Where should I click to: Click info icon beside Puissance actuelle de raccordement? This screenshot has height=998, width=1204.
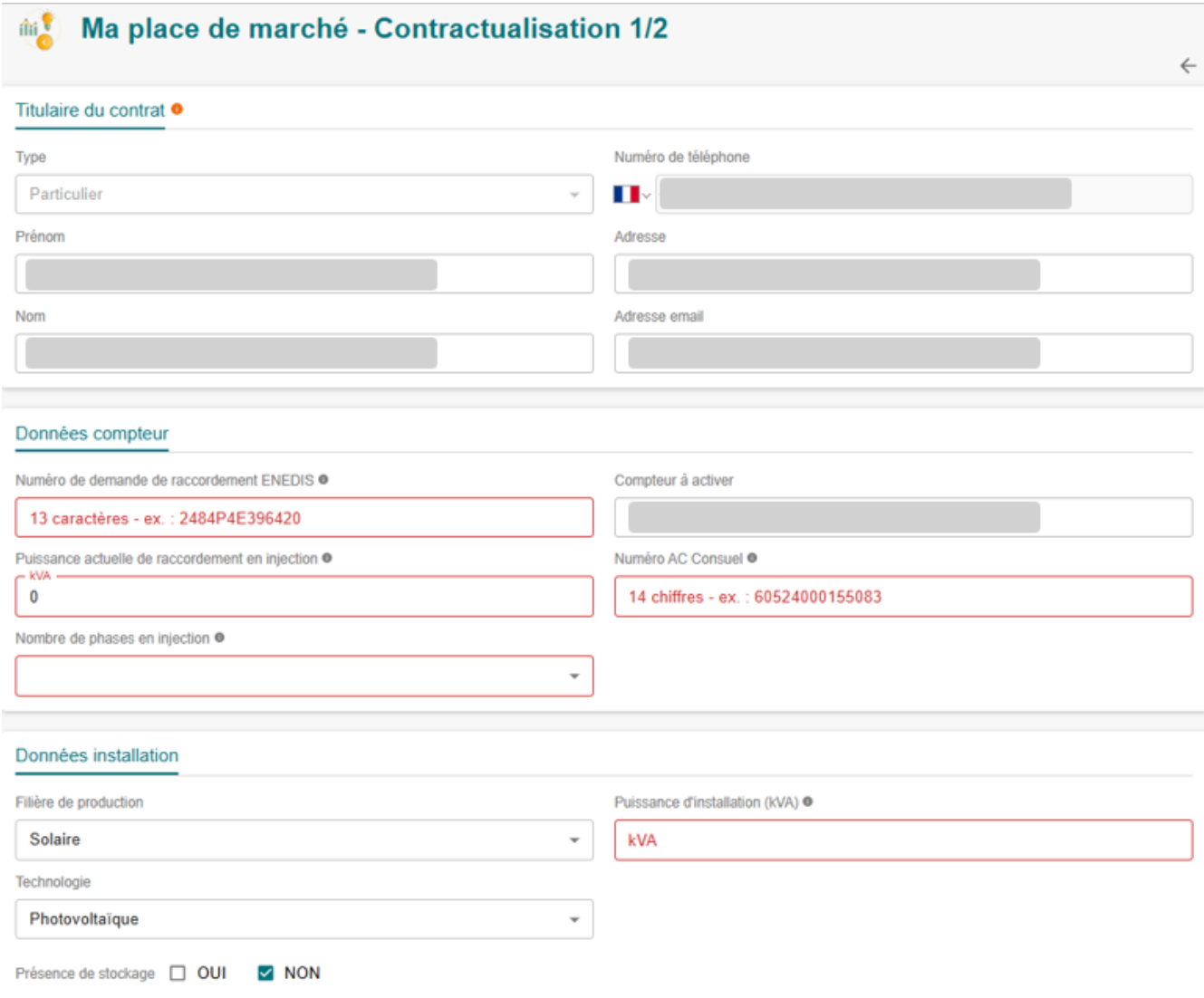click(327, 559)
